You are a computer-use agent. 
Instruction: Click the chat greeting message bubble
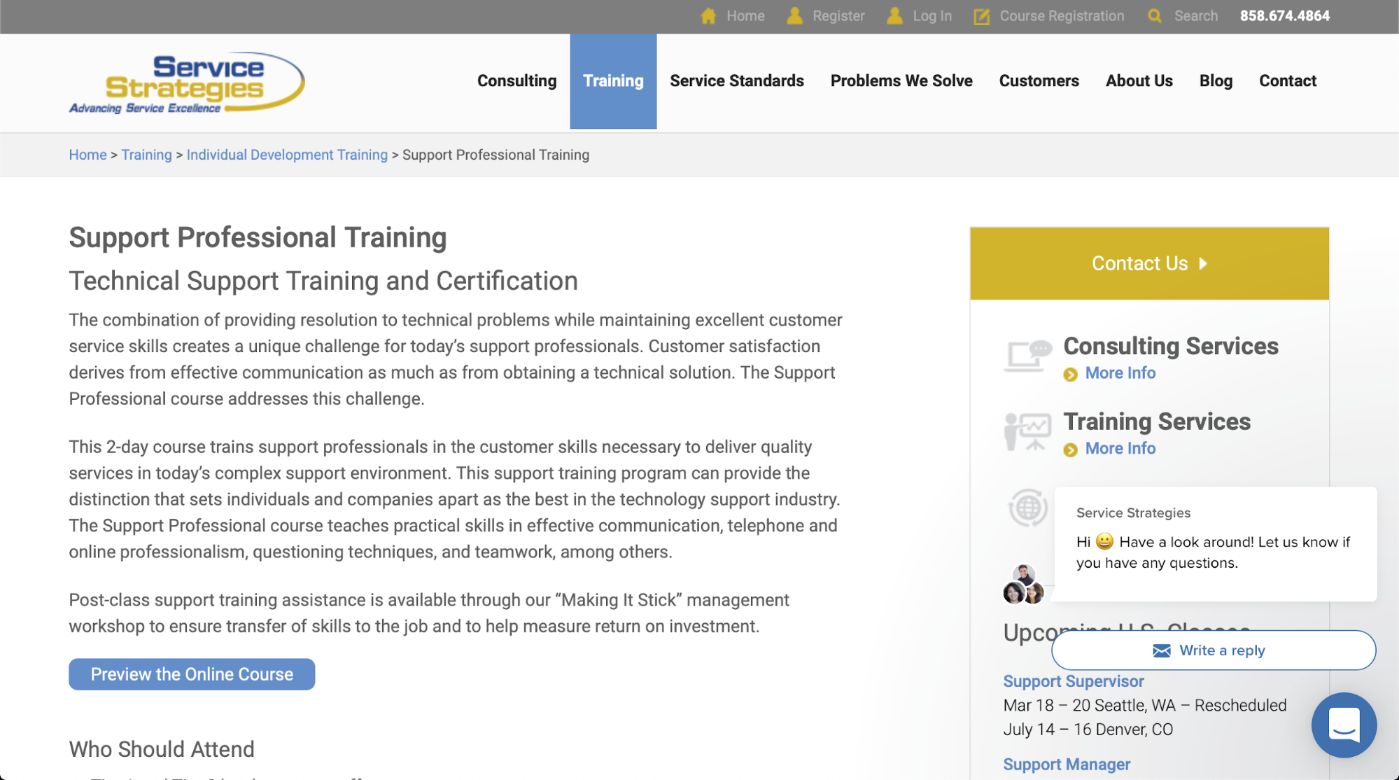(x=1215, y=544)
